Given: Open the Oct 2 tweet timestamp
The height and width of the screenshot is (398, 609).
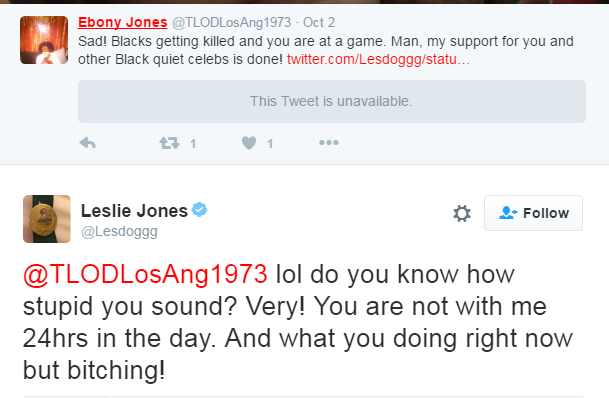Looking at the screenshot, I should [x=318, y=23].
